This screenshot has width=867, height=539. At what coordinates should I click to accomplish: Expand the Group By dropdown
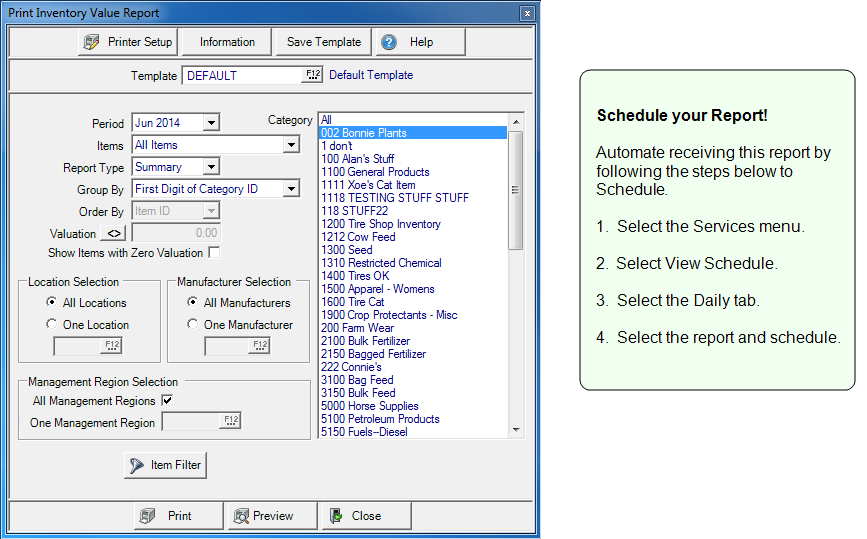290,189
